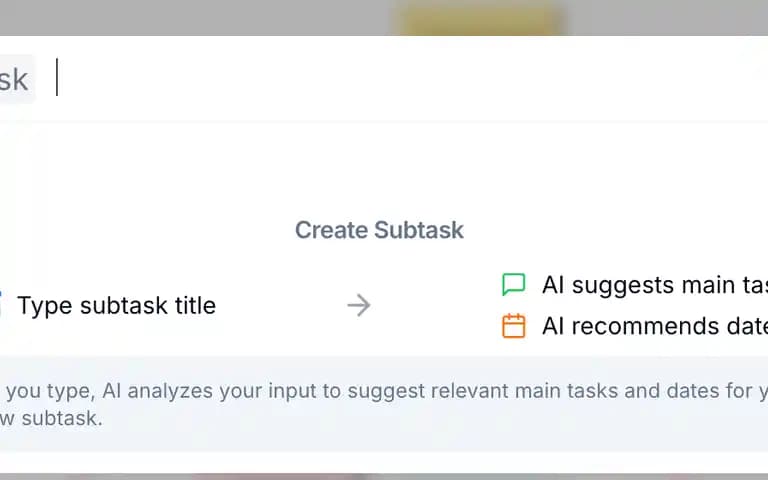The image size is (768, 480).
Task: Click the trailing "subtask." word in the hint
Action: (x=62, y=418)
